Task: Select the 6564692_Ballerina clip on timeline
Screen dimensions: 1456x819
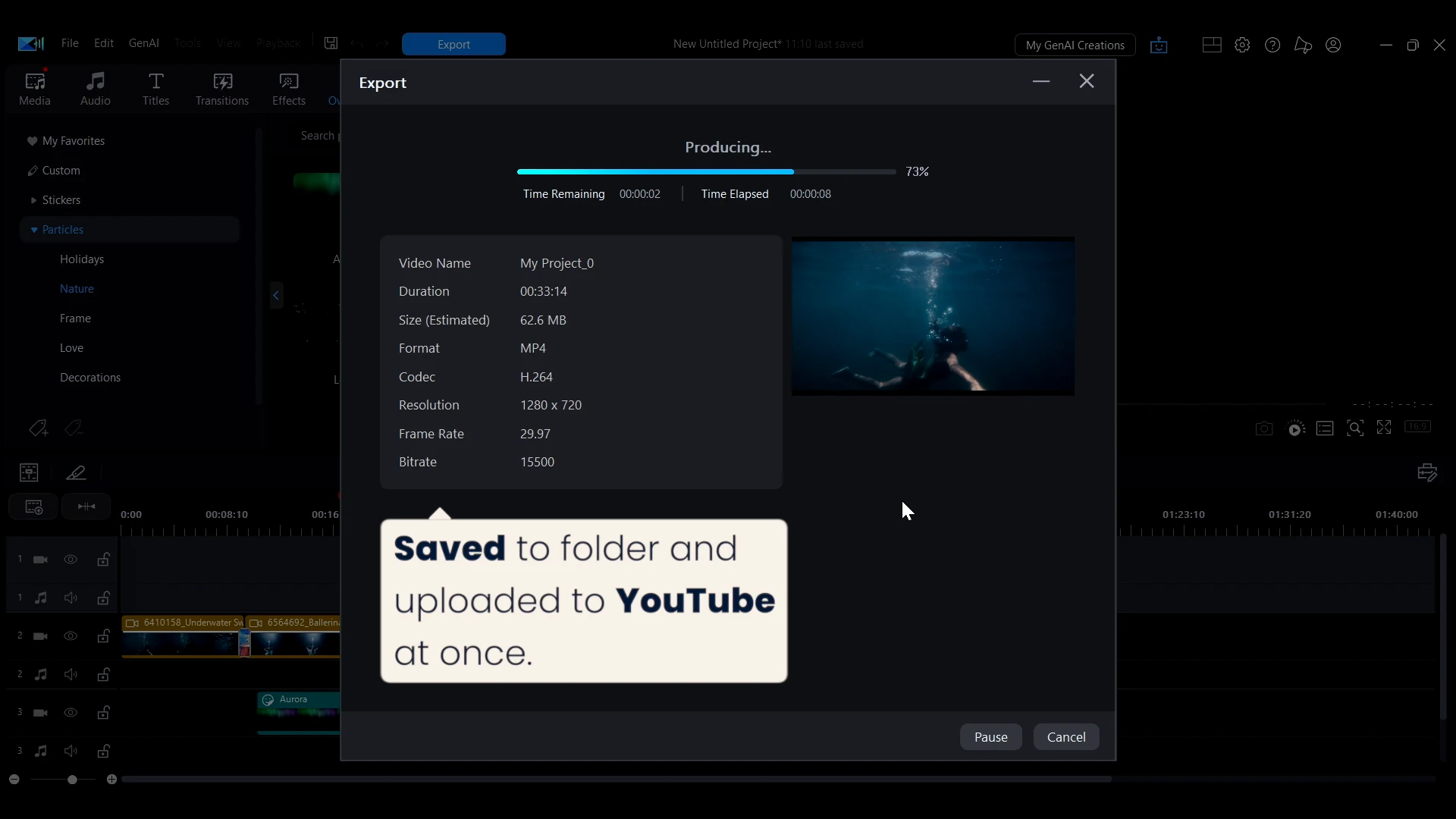Action: point(293,636)
